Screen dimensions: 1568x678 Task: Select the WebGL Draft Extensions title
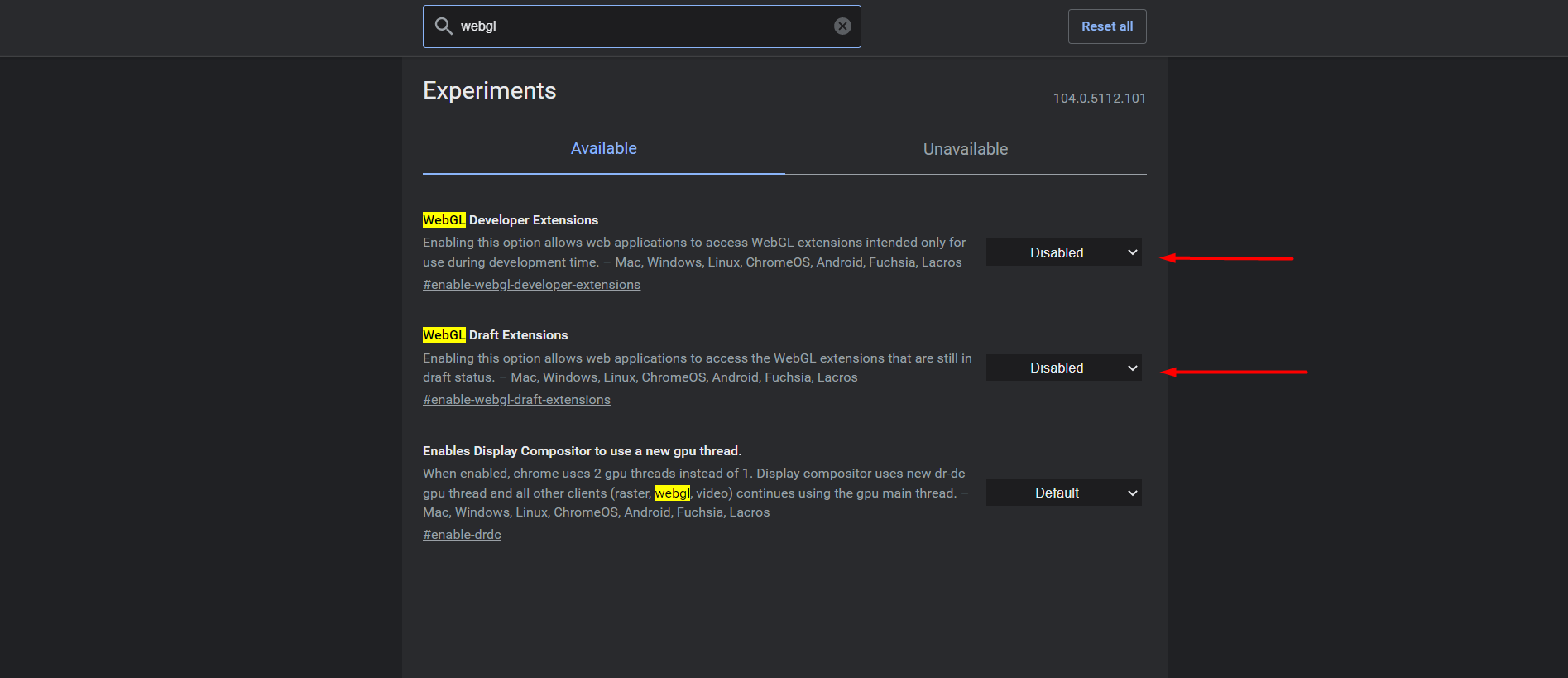(495, 334)
